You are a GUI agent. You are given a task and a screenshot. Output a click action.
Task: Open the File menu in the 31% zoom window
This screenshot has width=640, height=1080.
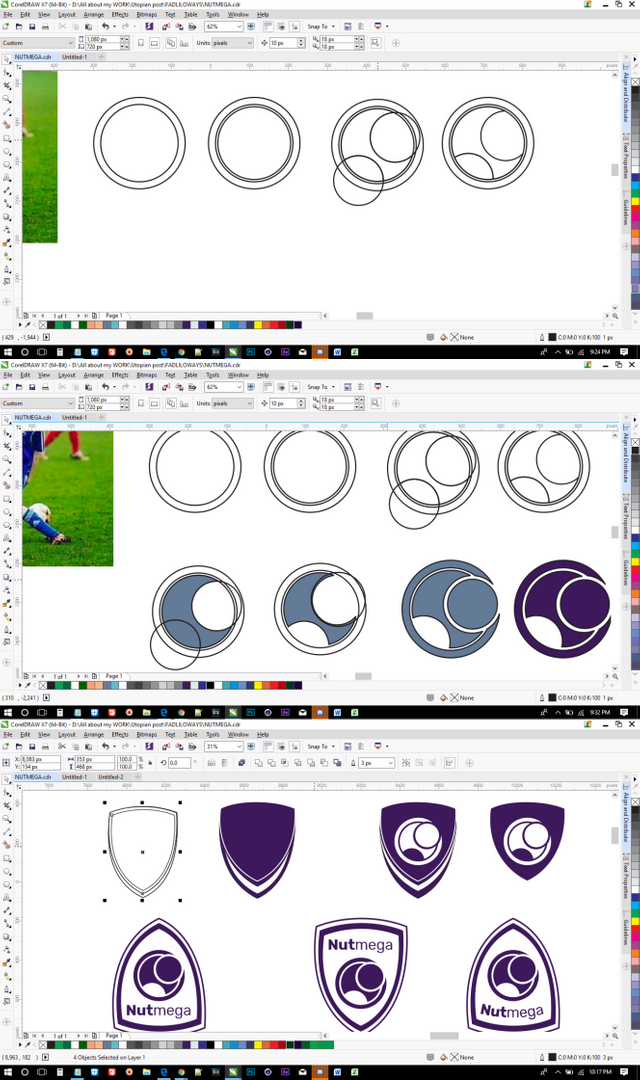click(8, 734)
